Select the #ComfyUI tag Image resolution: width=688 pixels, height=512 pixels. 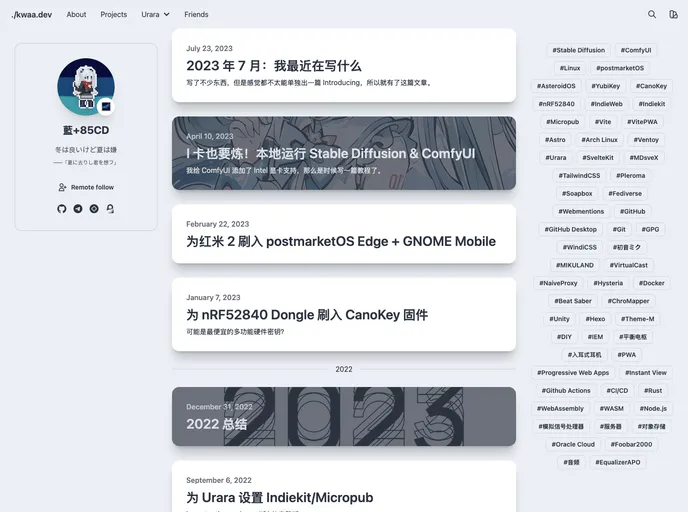tap(636, 50)
